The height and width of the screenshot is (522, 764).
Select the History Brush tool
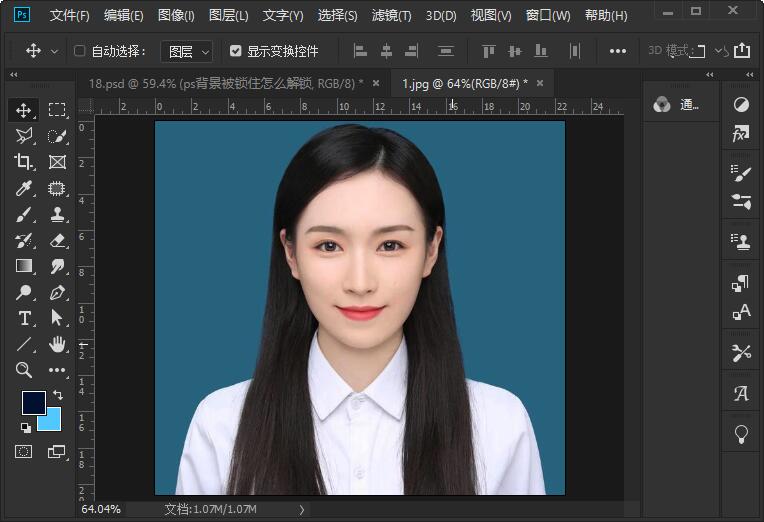(x=23, y=240)
